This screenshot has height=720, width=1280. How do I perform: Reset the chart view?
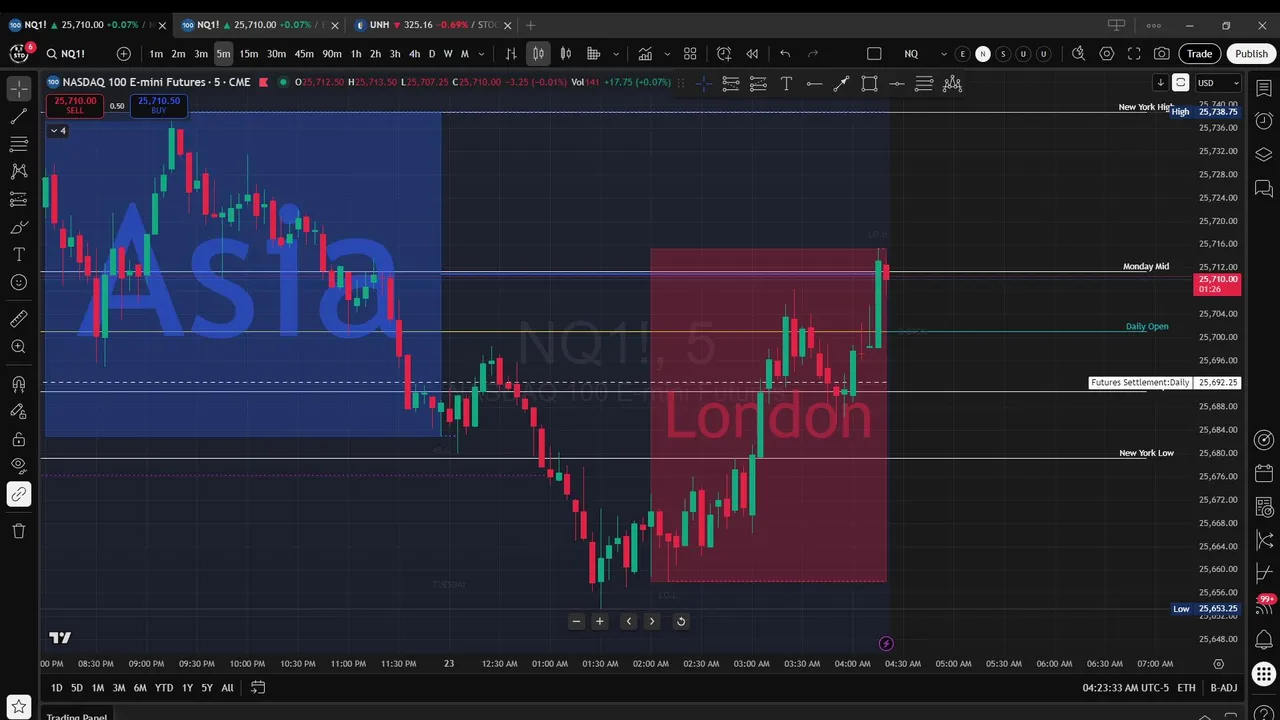[x=681, y=621]
